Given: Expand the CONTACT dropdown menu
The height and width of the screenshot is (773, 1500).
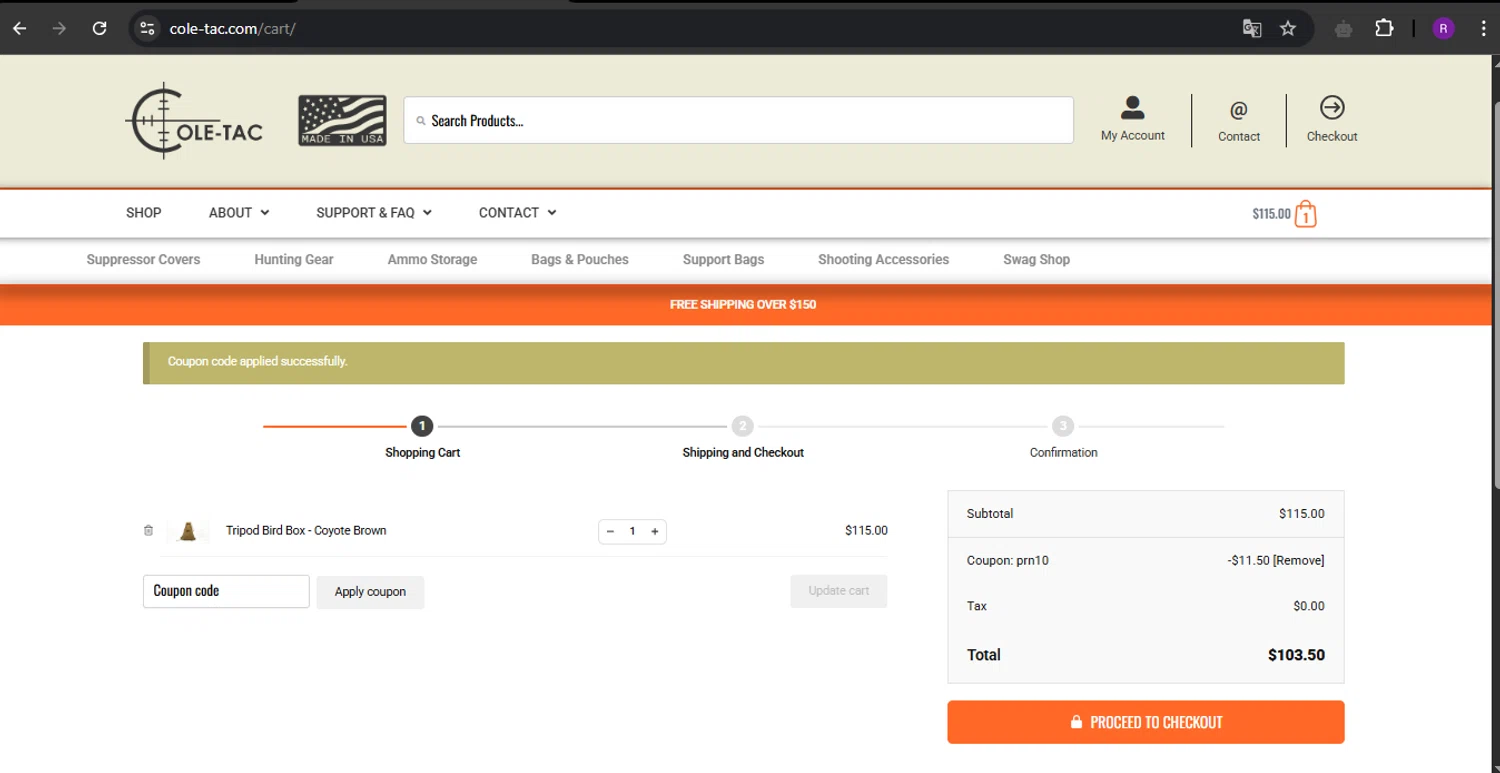Looking at the screenshot, I should coord(517,212).
